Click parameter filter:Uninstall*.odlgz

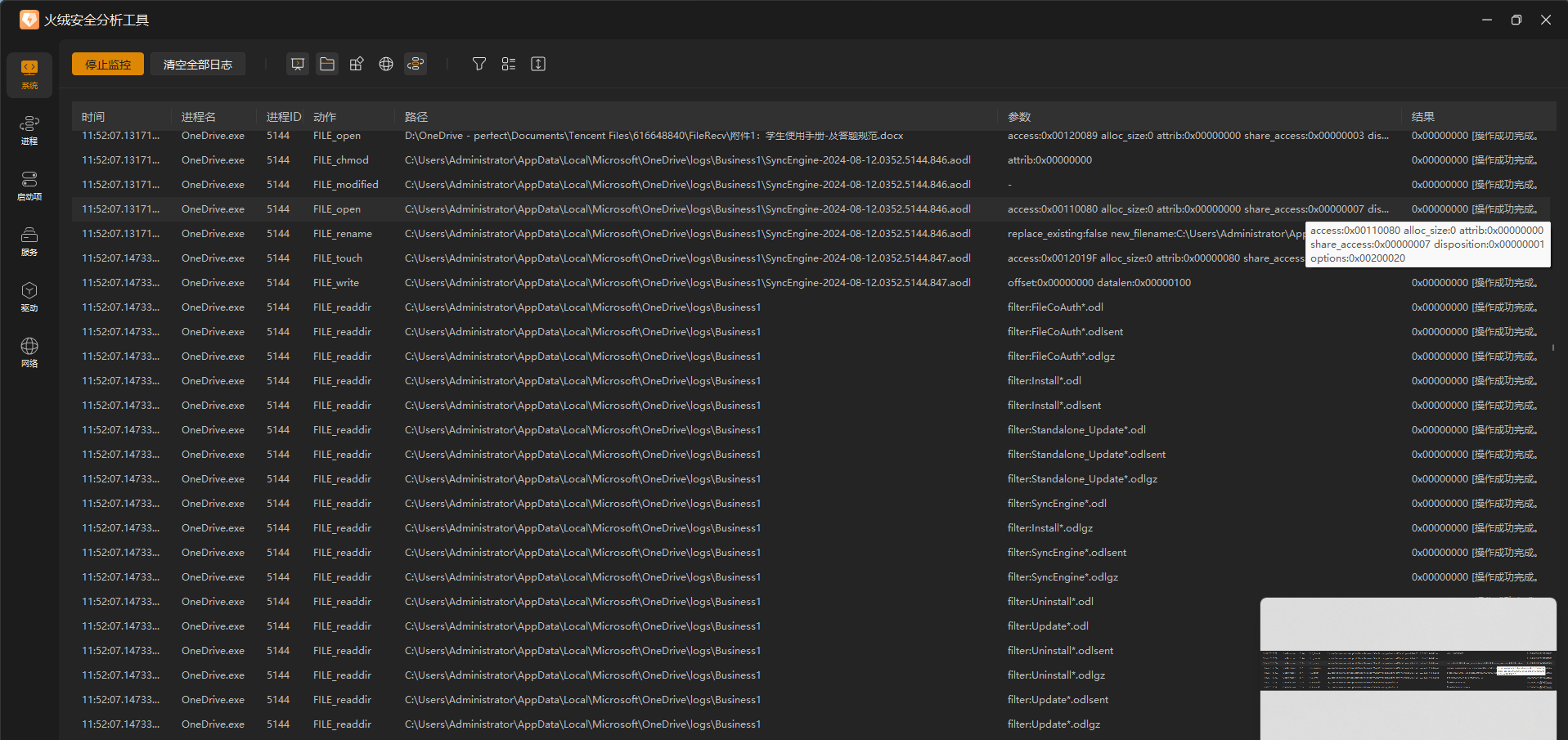coord(1056,675)
